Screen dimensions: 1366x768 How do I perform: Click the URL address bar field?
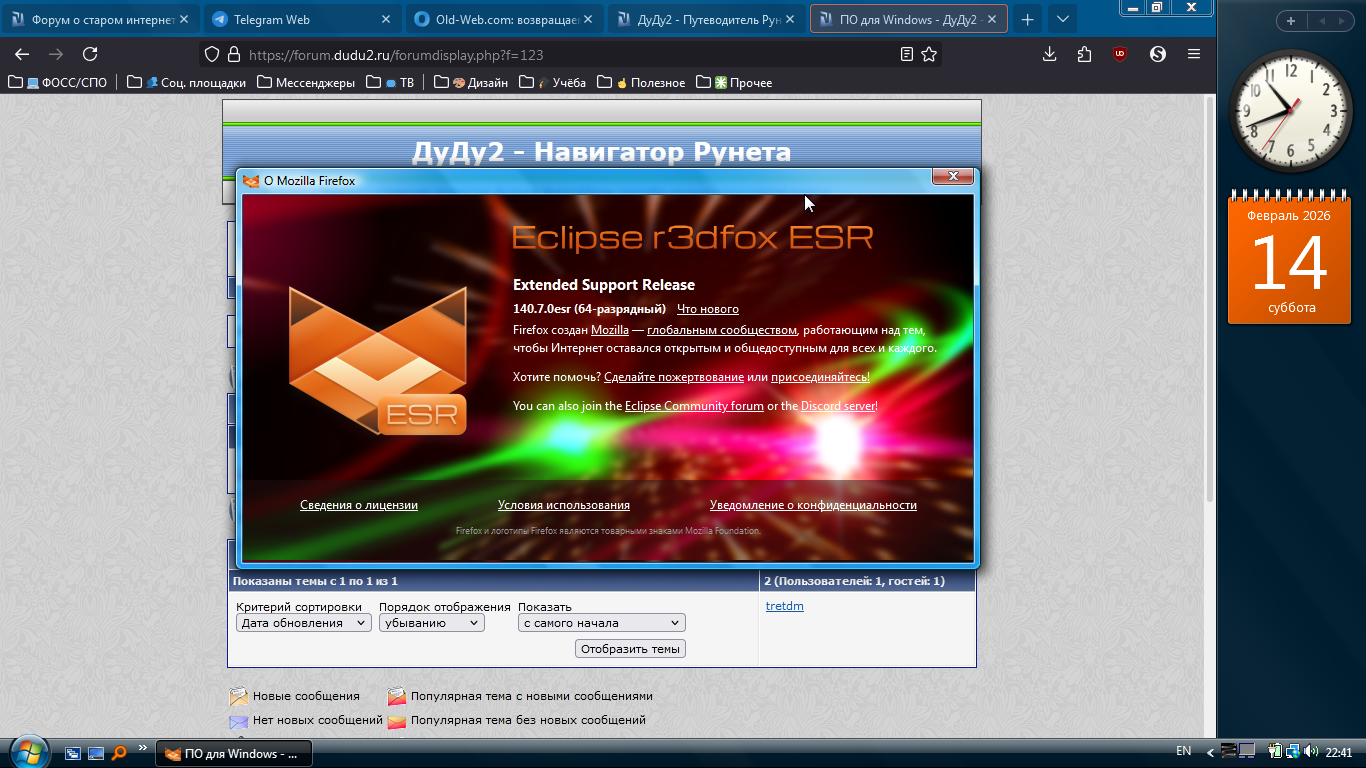560,55
